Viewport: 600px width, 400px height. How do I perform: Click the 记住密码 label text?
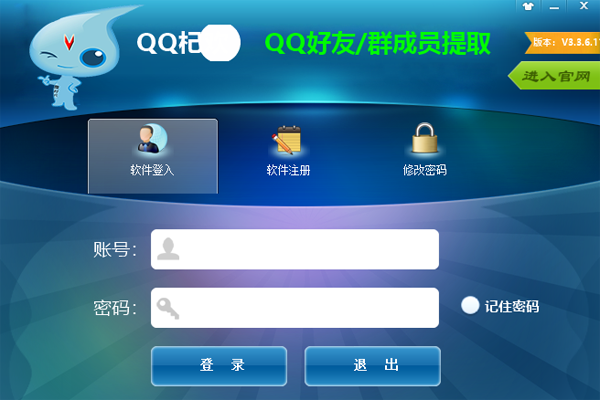click(512, 306)
